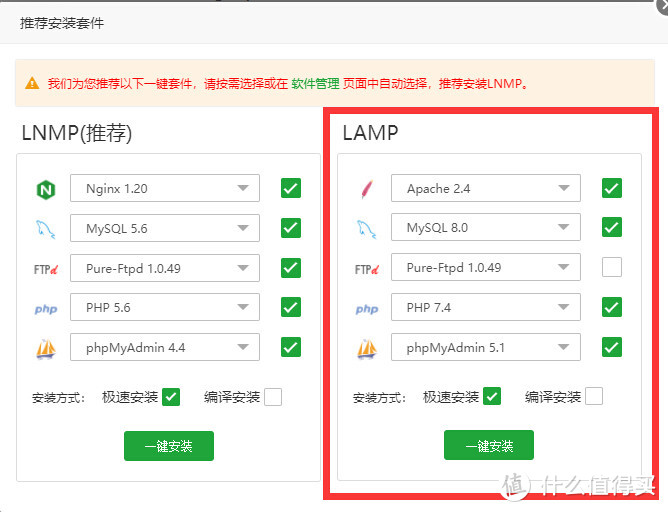Click the php logo icon in LNMP
Screen dimensions: 668x512
coord(46,309)
